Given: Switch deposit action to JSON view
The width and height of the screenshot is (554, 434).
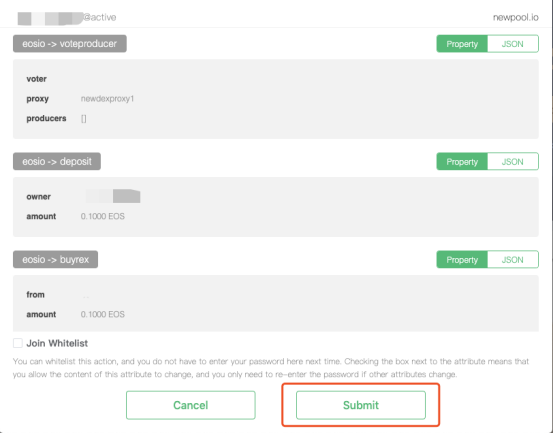Looking at the screenshot, I should point(513,162).
